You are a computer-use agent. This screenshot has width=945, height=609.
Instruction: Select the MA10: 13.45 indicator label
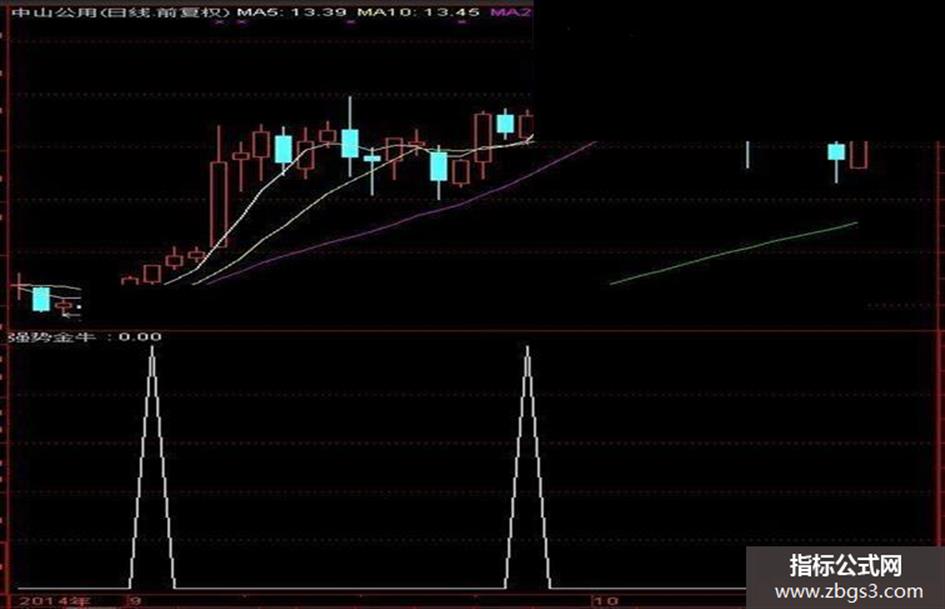coord(418,11)
